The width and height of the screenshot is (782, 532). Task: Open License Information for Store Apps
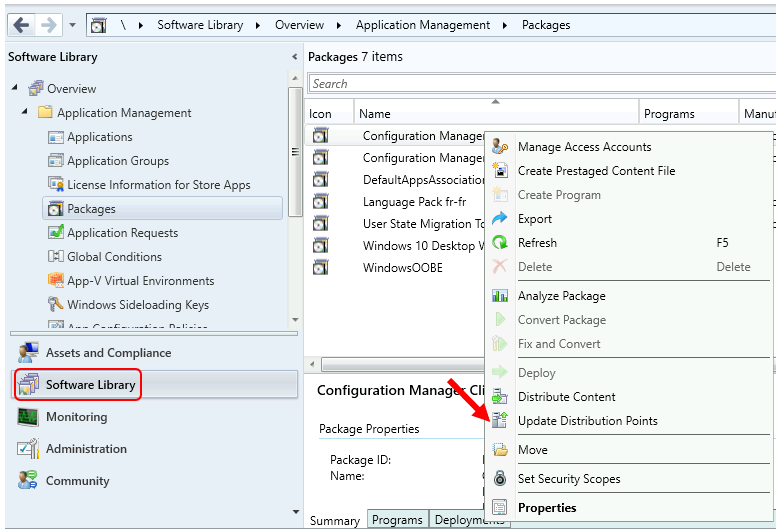pos(159,185)
